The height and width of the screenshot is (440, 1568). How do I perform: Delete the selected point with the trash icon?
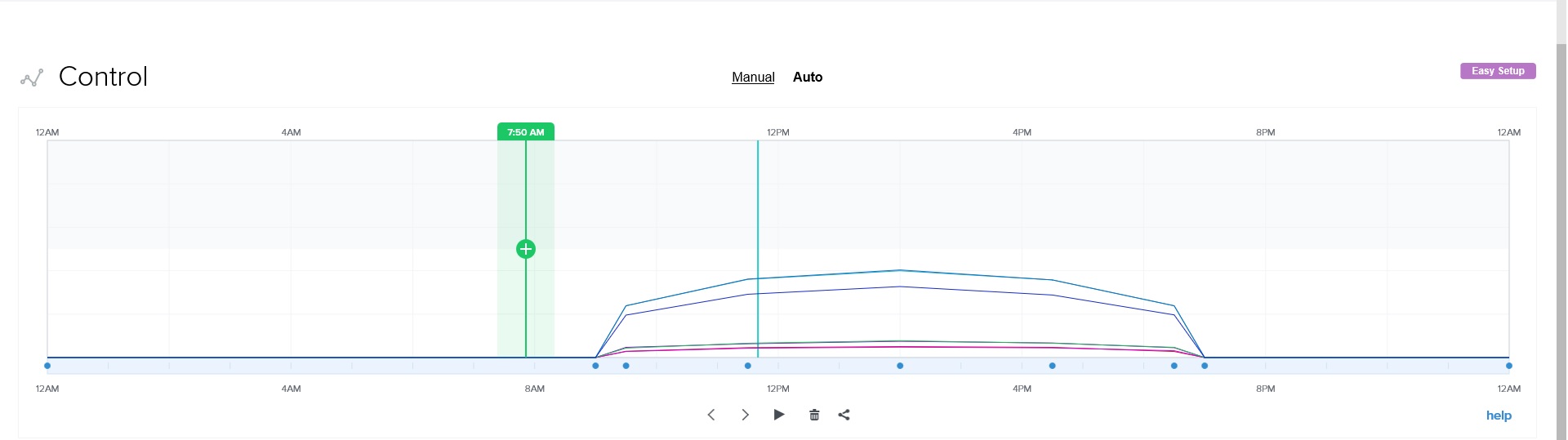click(x=814, y=415)
